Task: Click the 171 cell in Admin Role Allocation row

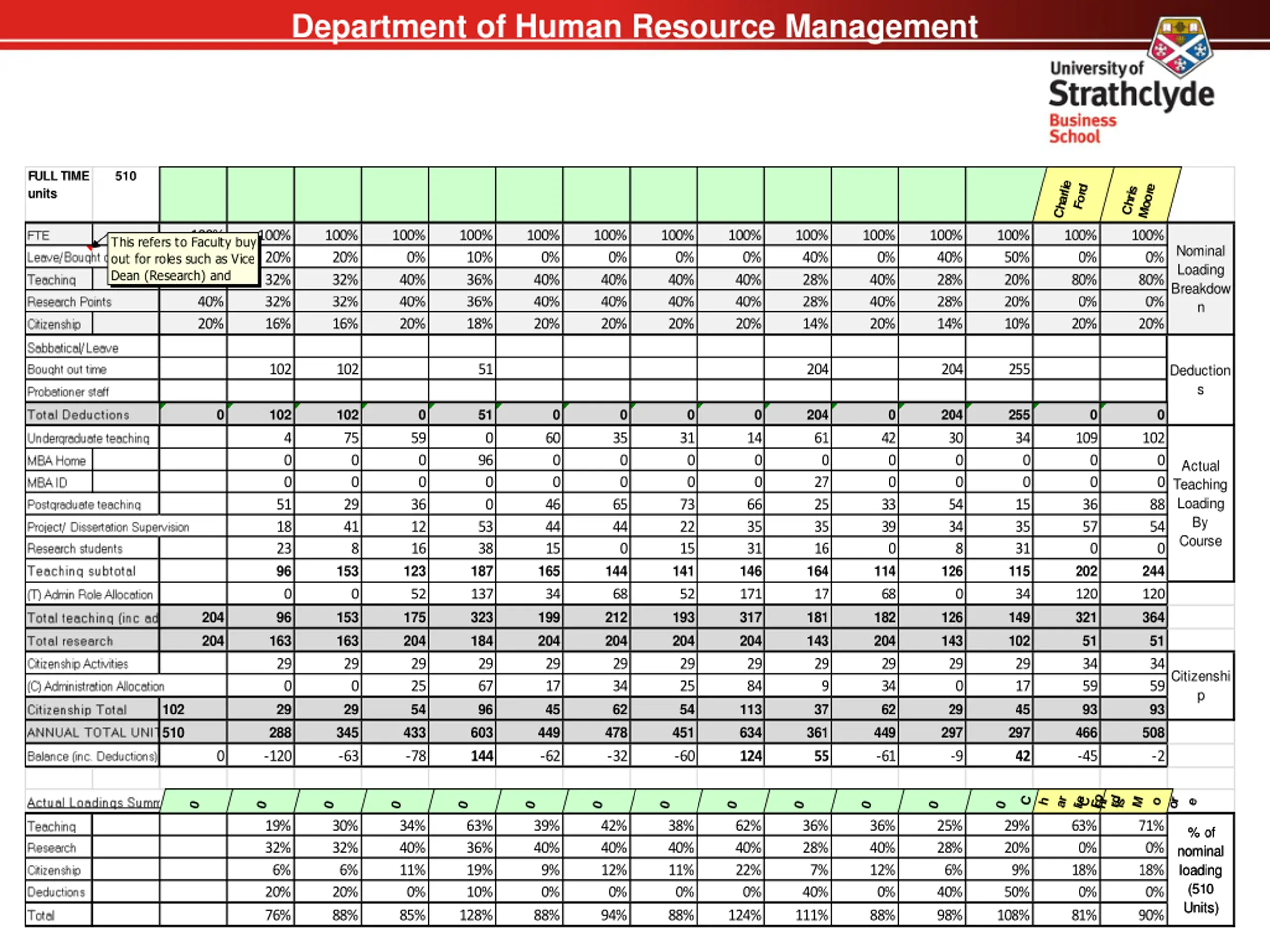Action: [731, 595]
